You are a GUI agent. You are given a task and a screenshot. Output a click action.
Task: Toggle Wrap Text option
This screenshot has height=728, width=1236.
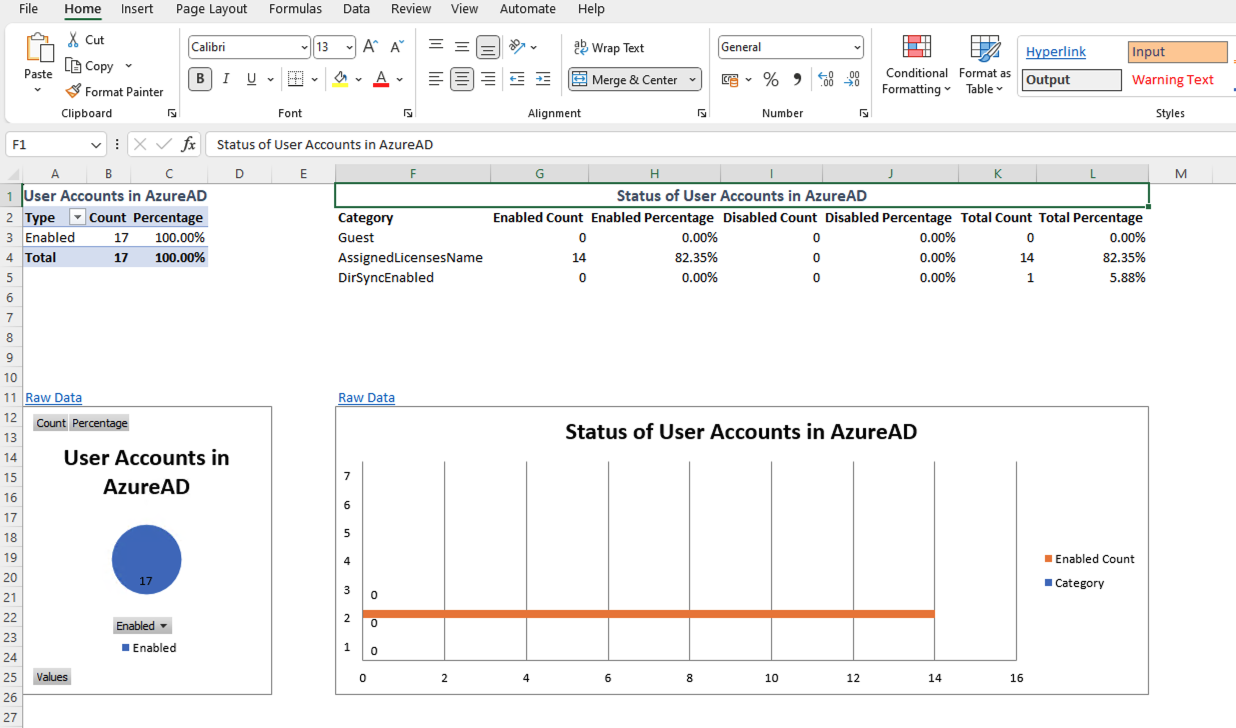click(x=608, y=47)
